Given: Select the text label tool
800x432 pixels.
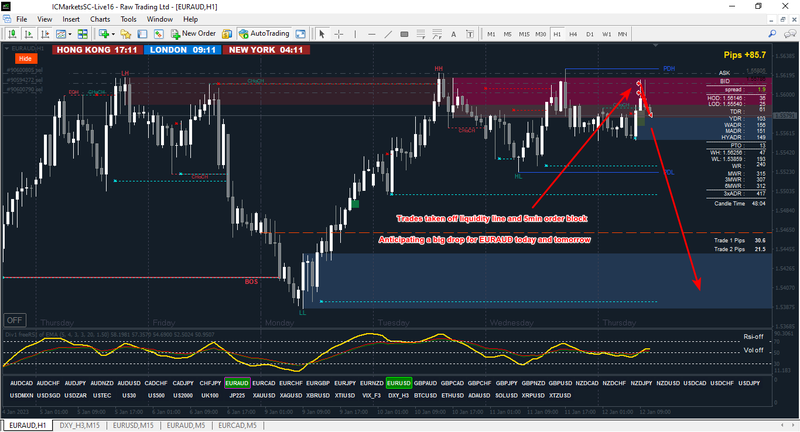Looking at the screenshot, I should 469,34.
